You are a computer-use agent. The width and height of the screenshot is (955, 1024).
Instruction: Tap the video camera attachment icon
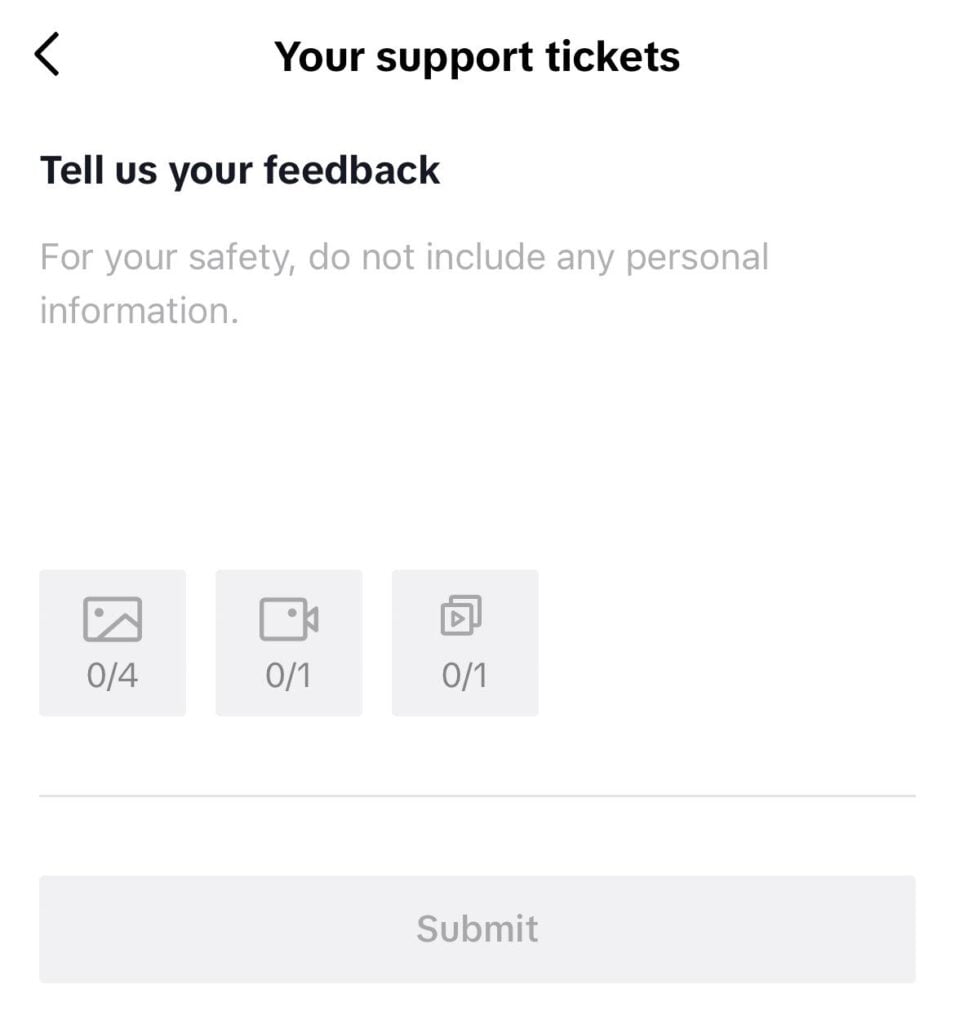pyautogui.click(x=288, y=619)
